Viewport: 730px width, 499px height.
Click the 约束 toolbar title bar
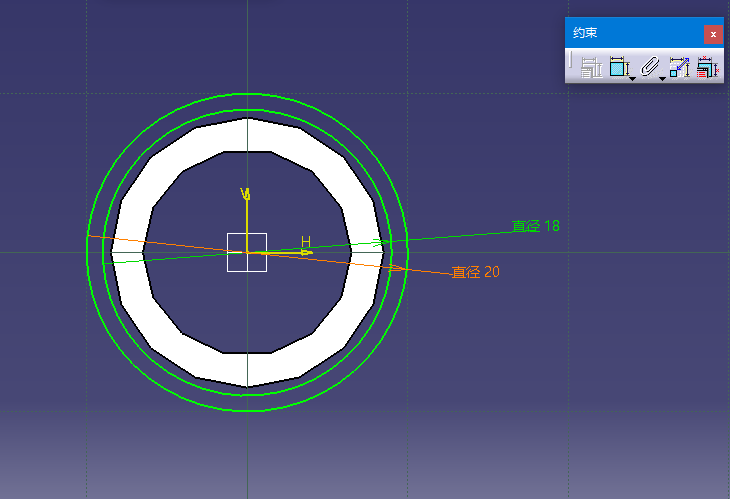pos(634,33)
